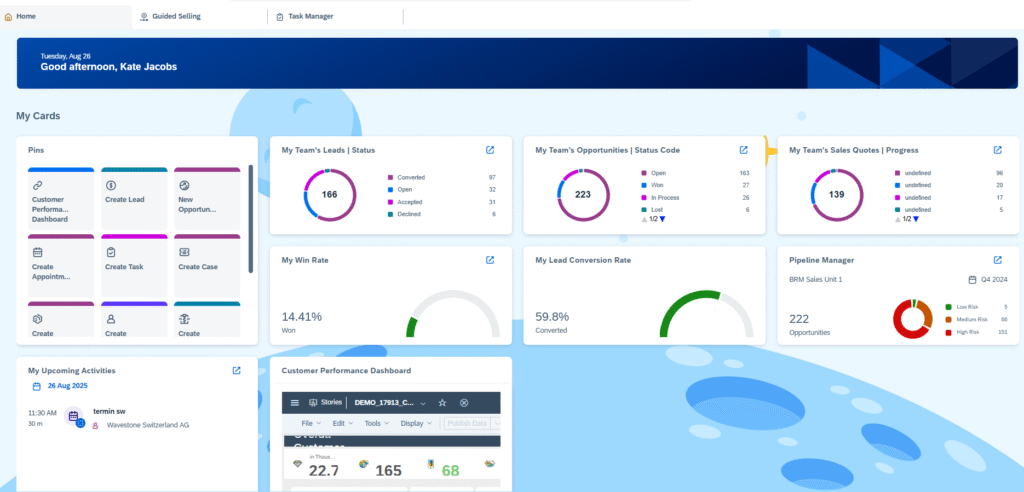Viewport: 1024px width, 492px height.
Task: Click the High Risk red legend swatch
Action: pyautogui.click(x=948, y=333)
